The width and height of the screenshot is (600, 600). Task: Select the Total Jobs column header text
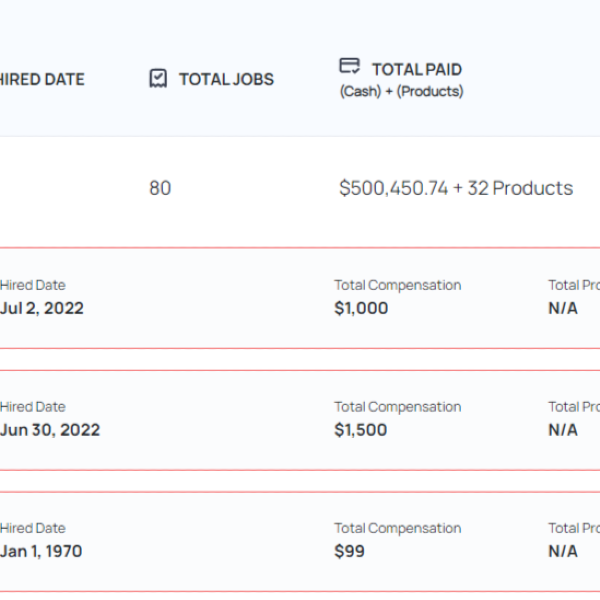(226, 79)
